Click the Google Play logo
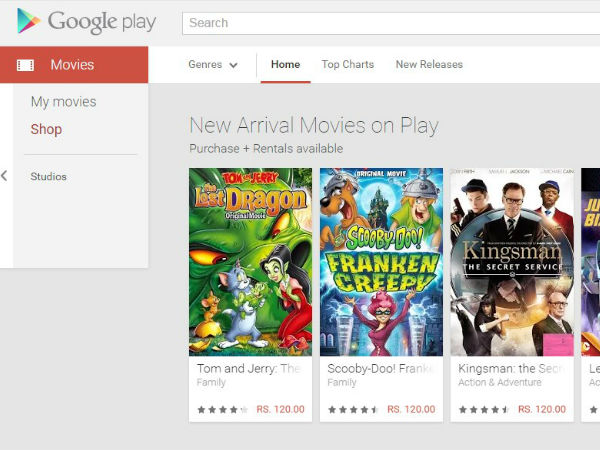The image size is (600, 450). coord(86,21)
